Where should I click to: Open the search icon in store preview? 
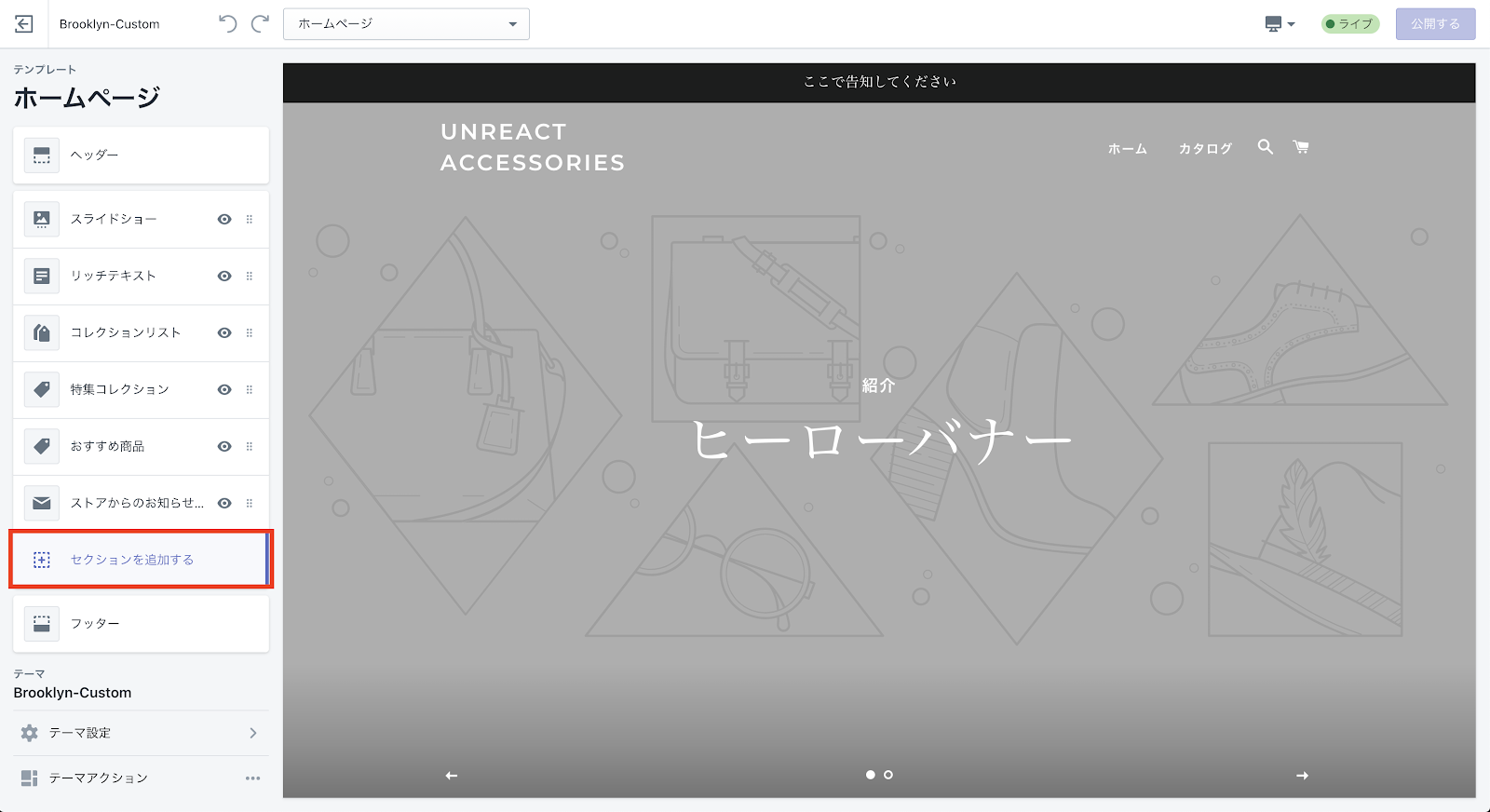pos(1265,147)
